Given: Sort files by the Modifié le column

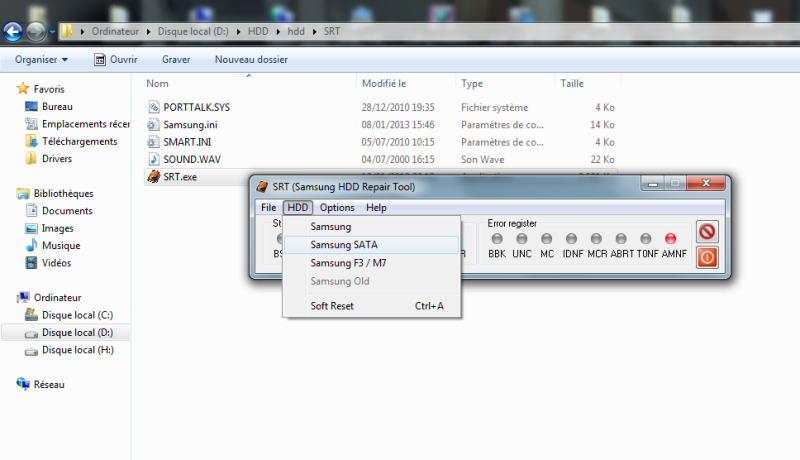Looking at the screenshot, I should [x=384, y=84].
